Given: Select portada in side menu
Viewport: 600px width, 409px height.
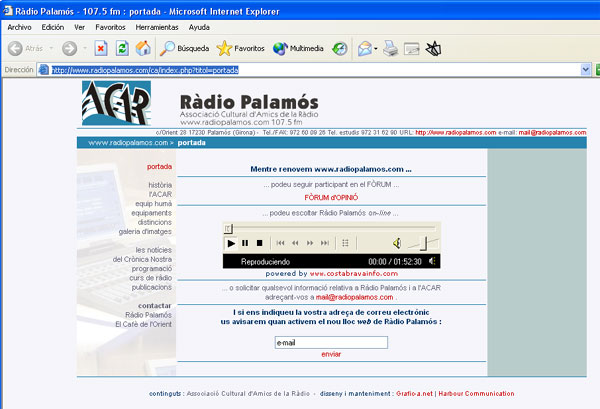Looking at the screenshot, I should pyautogui.click(x=160, y=166).
